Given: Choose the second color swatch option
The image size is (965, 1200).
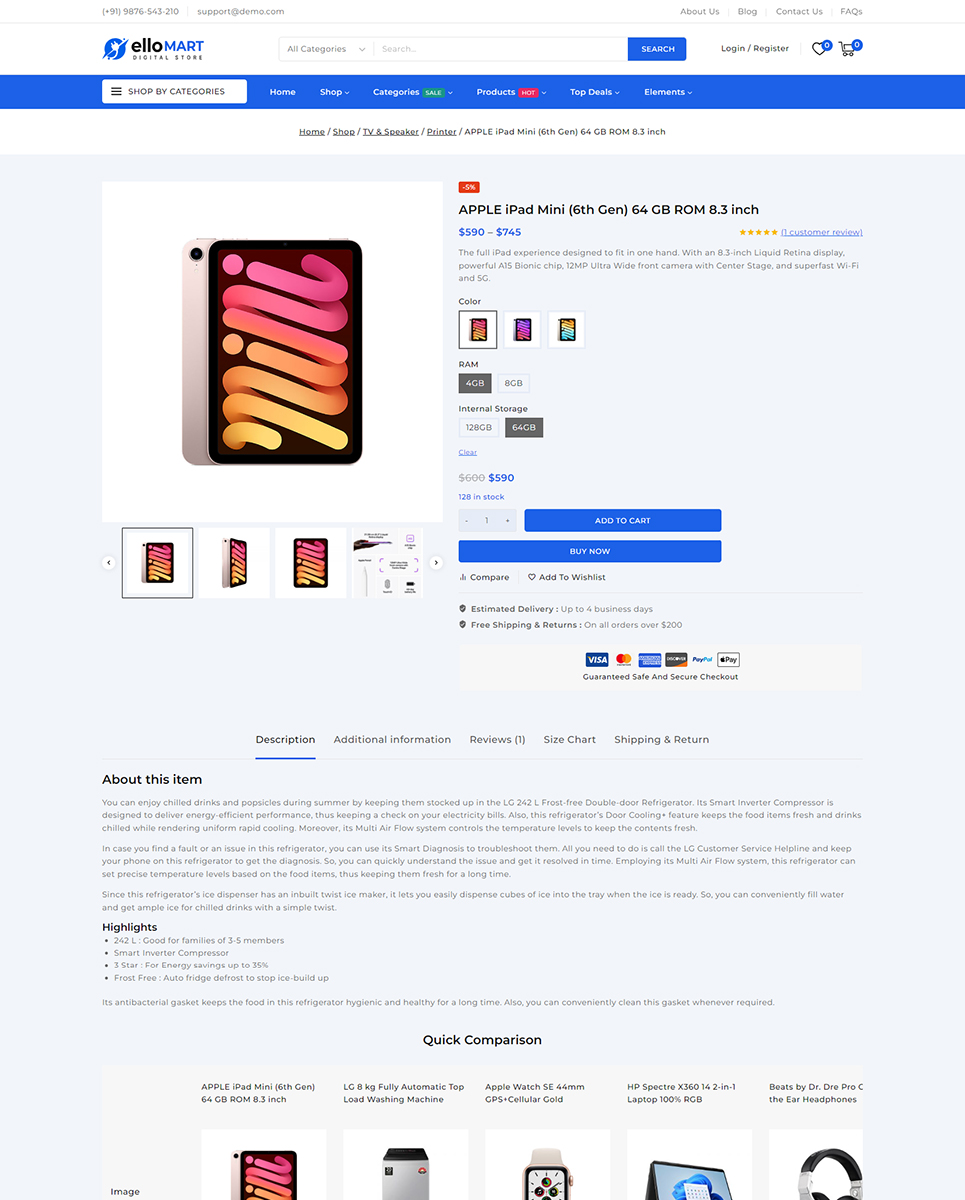Looking at the screenshot, I should (x=522, y=330).
